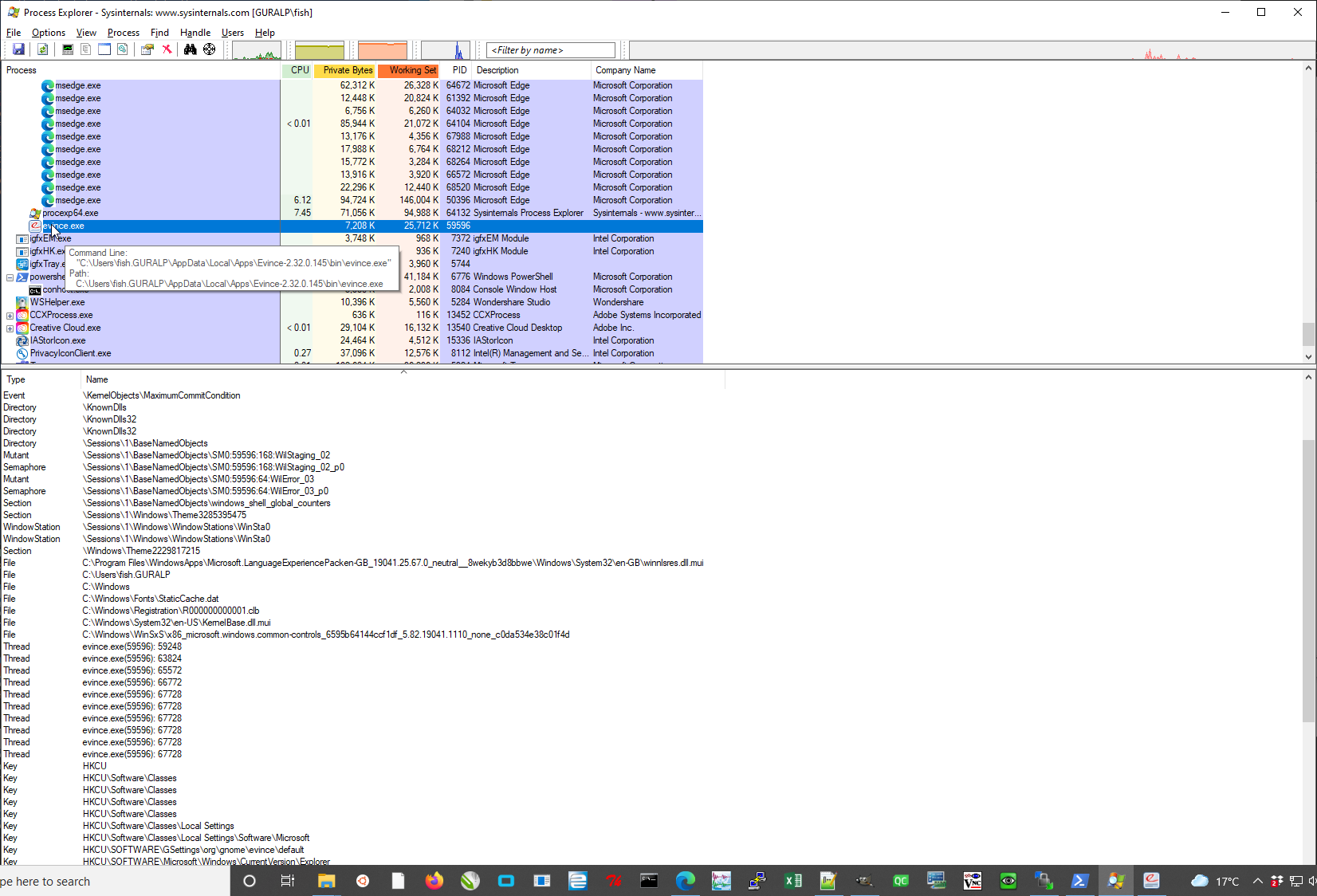This screenshot has height=896, width=1317.
Task: Select the windows_shell_global_counters section handle
Action: [x=363, y=503]
